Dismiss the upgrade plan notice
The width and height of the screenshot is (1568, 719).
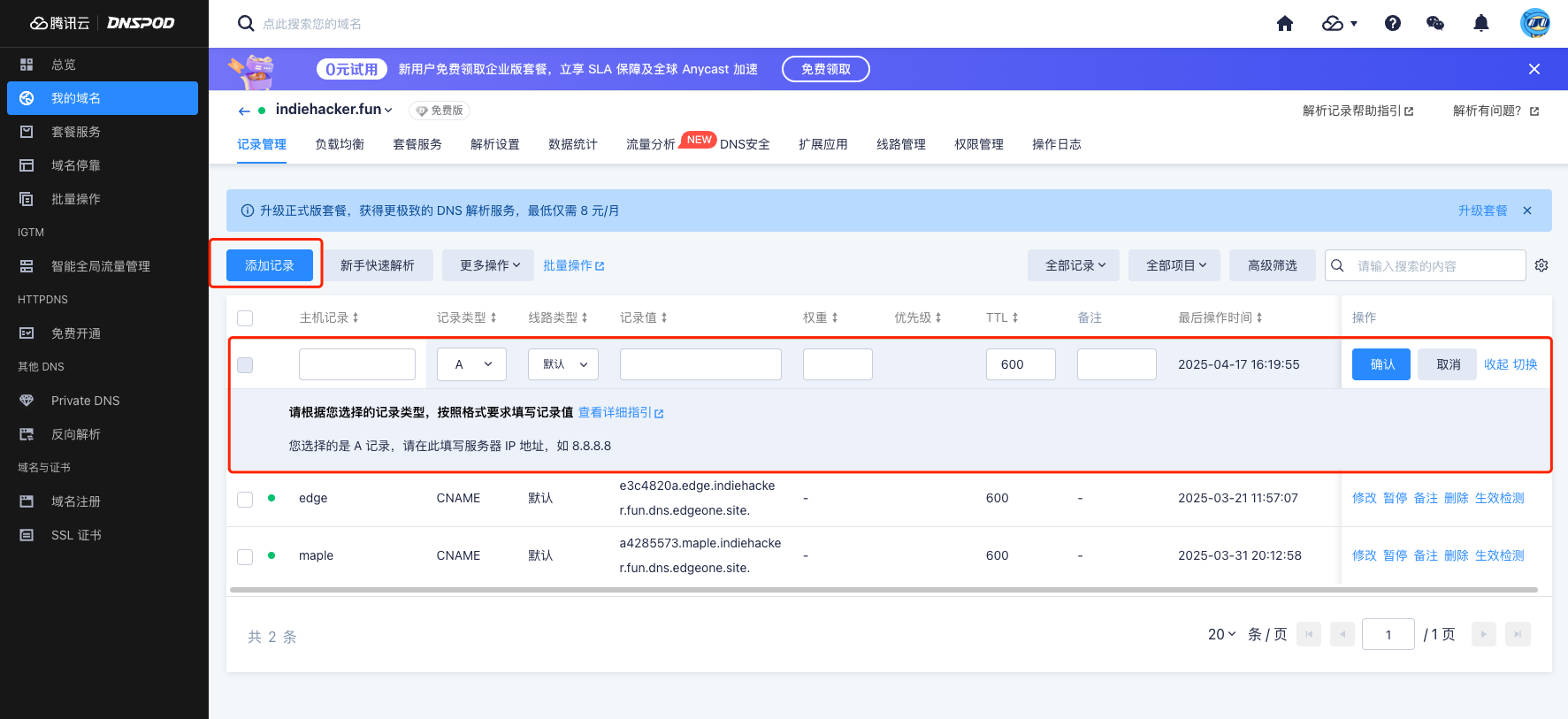point(1527,210)
